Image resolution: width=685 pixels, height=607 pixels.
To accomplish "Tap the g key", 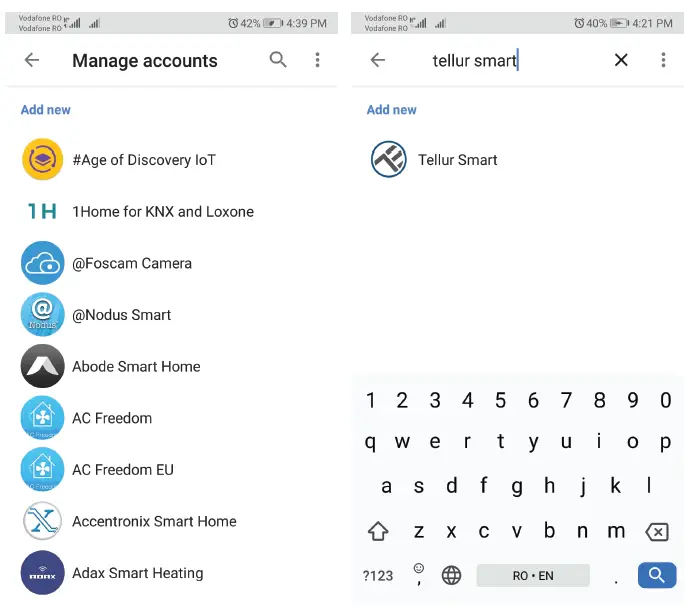I will tap(517, 486).
